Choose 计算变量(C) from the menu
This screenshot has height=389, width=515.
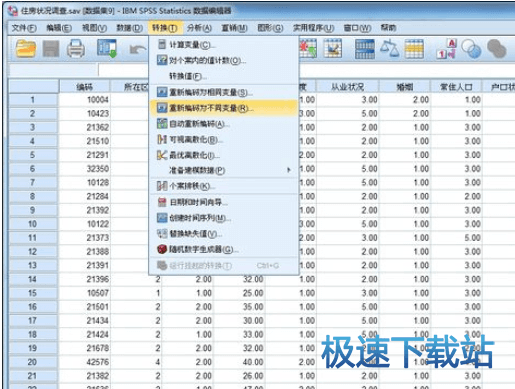[x=223, y=45]
